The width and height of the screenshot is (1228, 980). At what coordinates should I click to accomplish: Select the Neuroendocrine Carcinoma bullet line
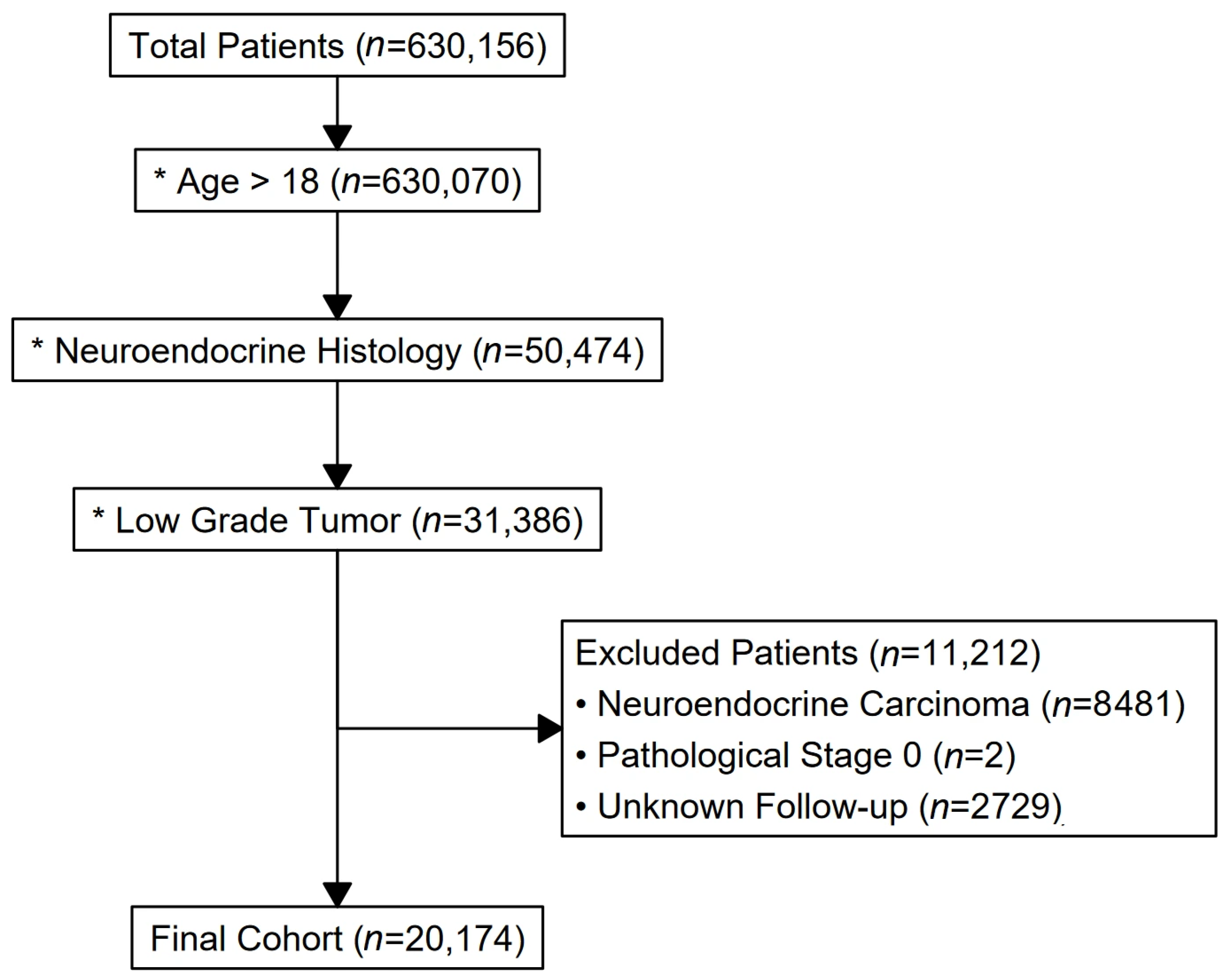[880, 704]
